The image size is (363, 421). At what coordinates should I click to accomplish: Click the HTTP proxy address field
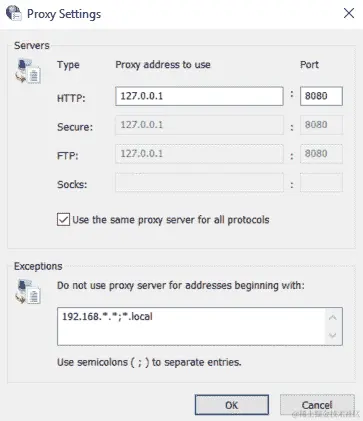(199, 96)
